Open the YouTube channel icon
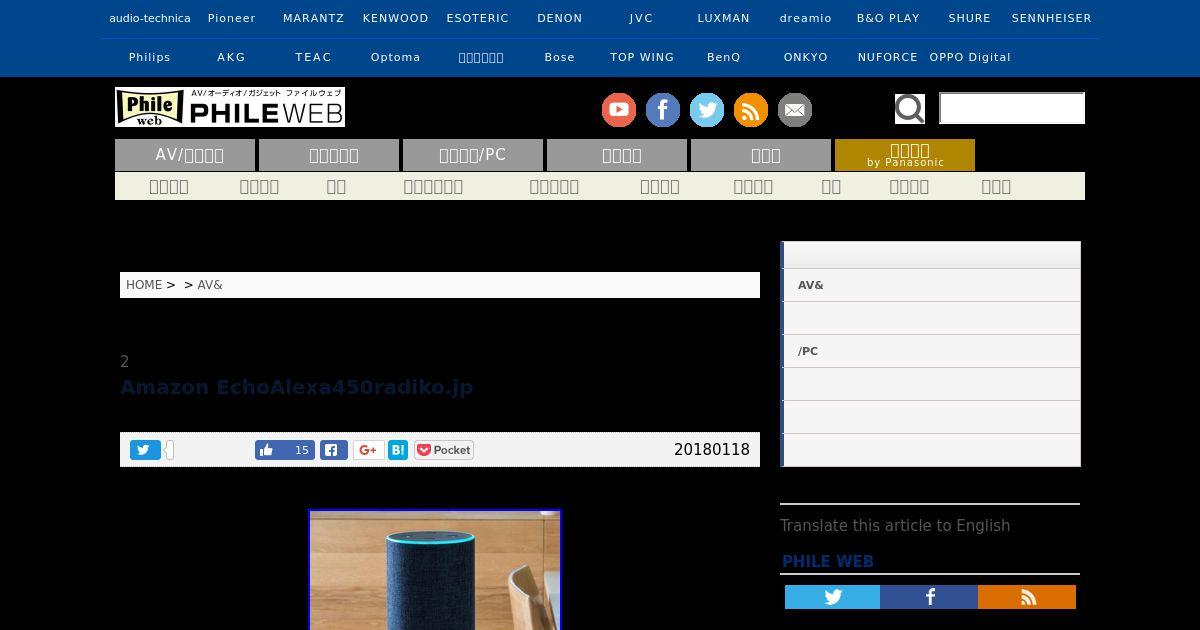Screen dimensions: 1200x630 point(619,110)
